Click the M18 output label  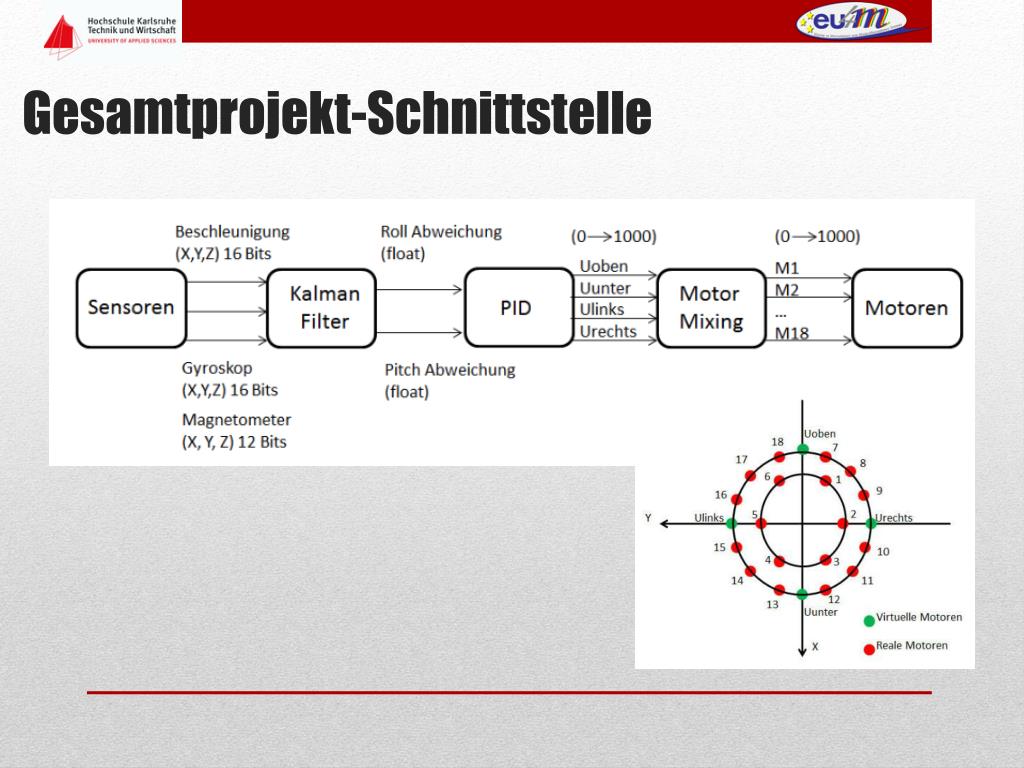tap(792, 334)
